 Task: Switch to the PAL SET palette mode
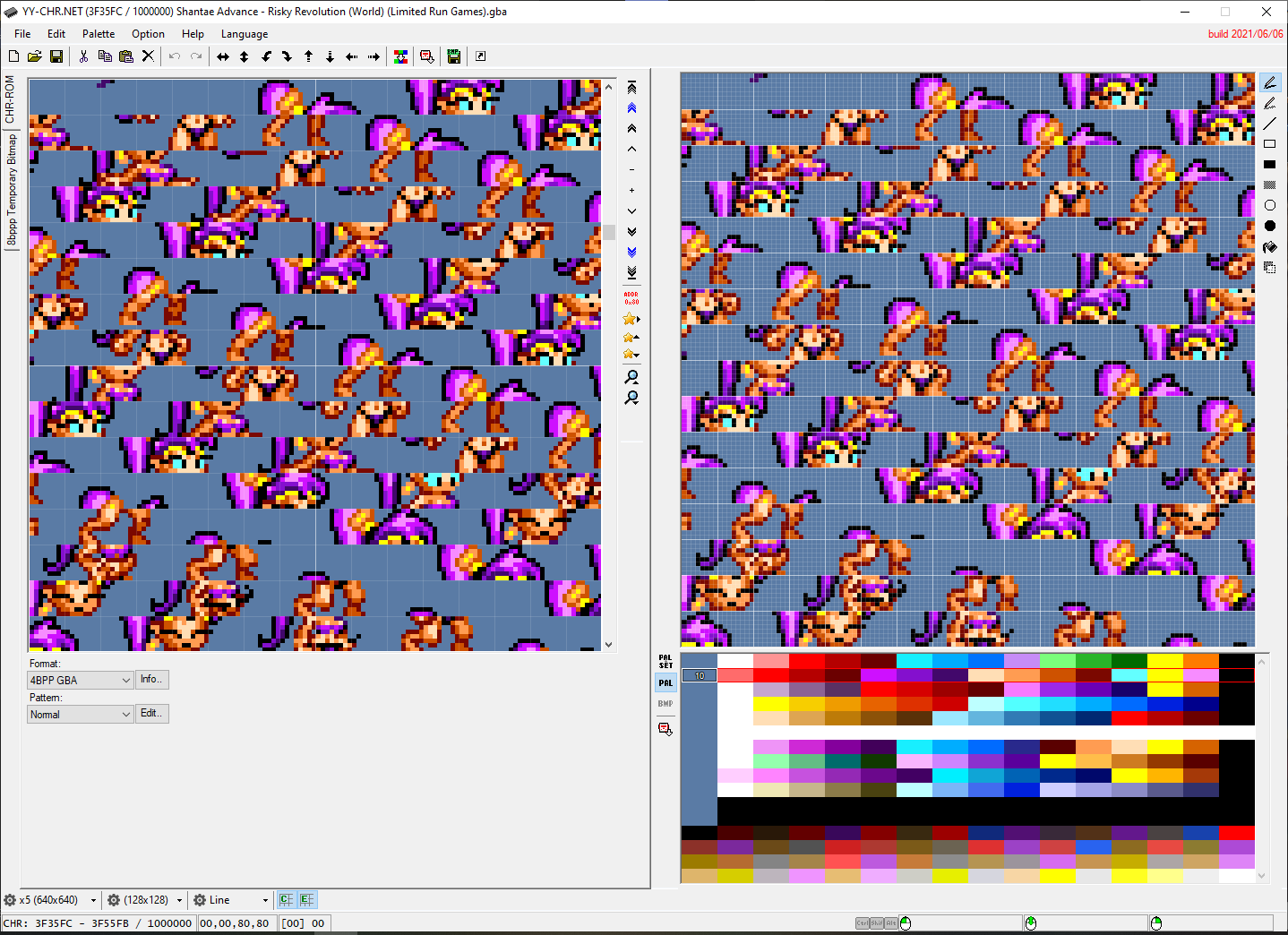pos(665,662)
